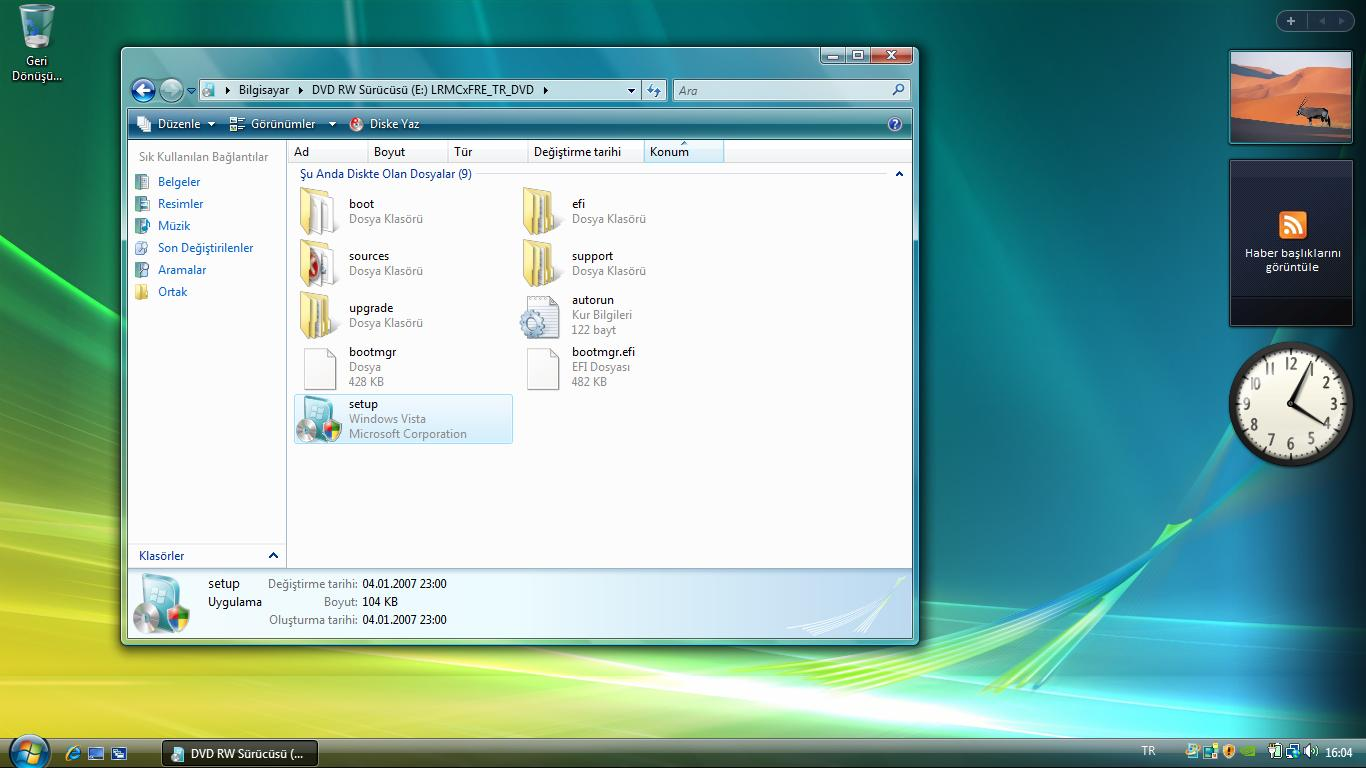Open the Düzenle menu
Screen dimensions: 1366x768
pos(176,124)
